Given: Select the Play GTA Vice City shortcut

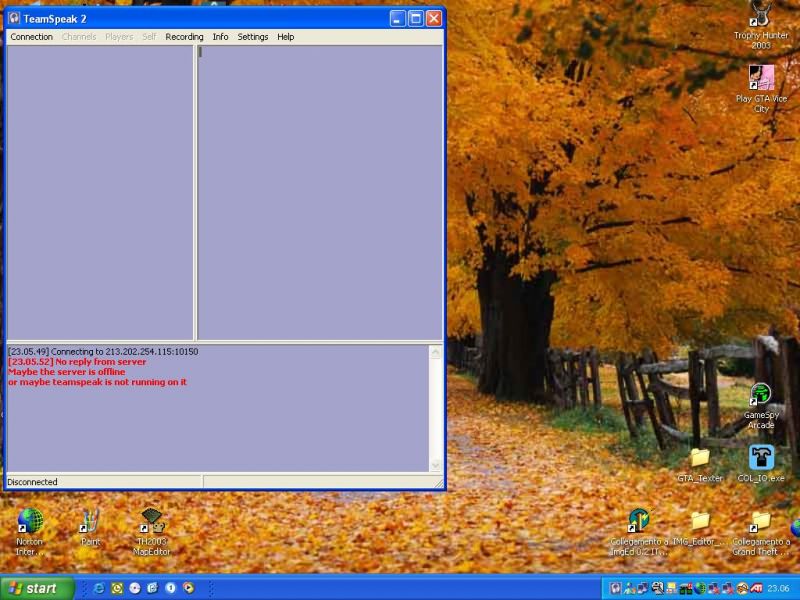Looking at the screenshot, I should pos(761,89).
